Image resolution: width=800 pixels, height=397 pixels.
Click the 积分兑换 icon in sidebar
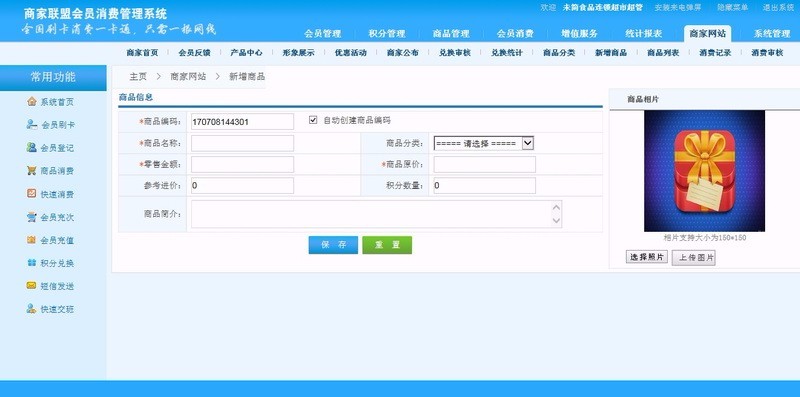32,263
